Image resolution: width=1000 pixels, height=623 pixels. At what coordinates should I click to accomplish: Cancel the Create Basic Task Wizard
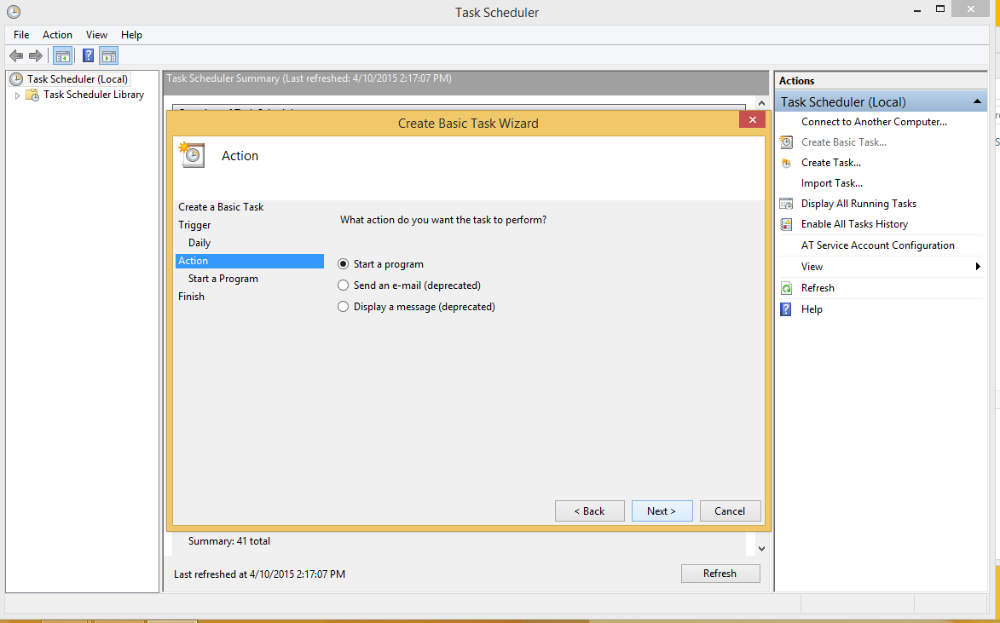pos(730,511)
